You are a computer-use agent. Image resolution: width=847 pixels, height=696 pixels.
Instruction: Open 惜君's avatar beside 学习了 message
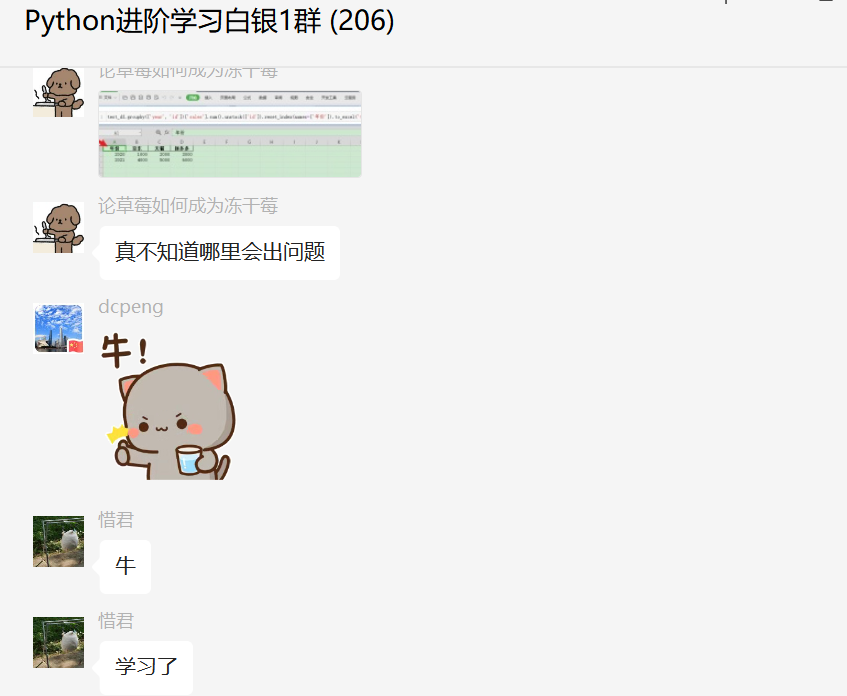58,643
